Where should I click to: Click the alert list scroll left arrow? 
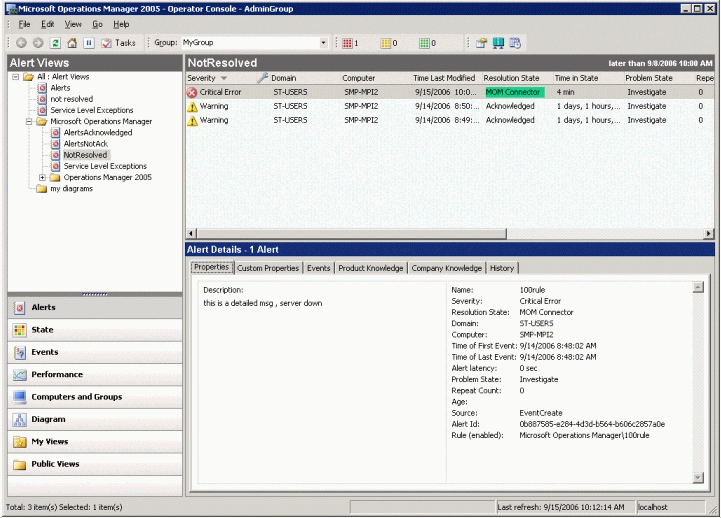tap(191, 233)
